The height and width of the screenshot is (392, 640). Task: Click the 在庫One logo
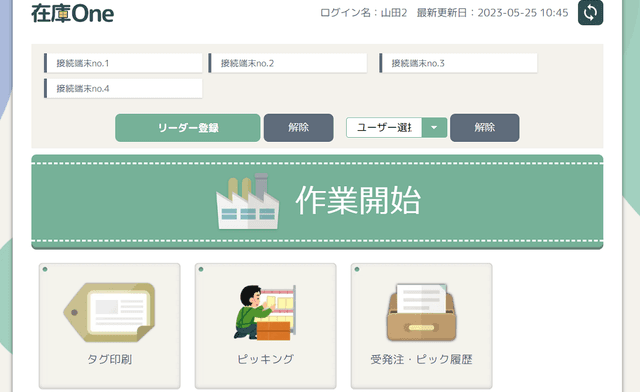(x=73, y=13)
